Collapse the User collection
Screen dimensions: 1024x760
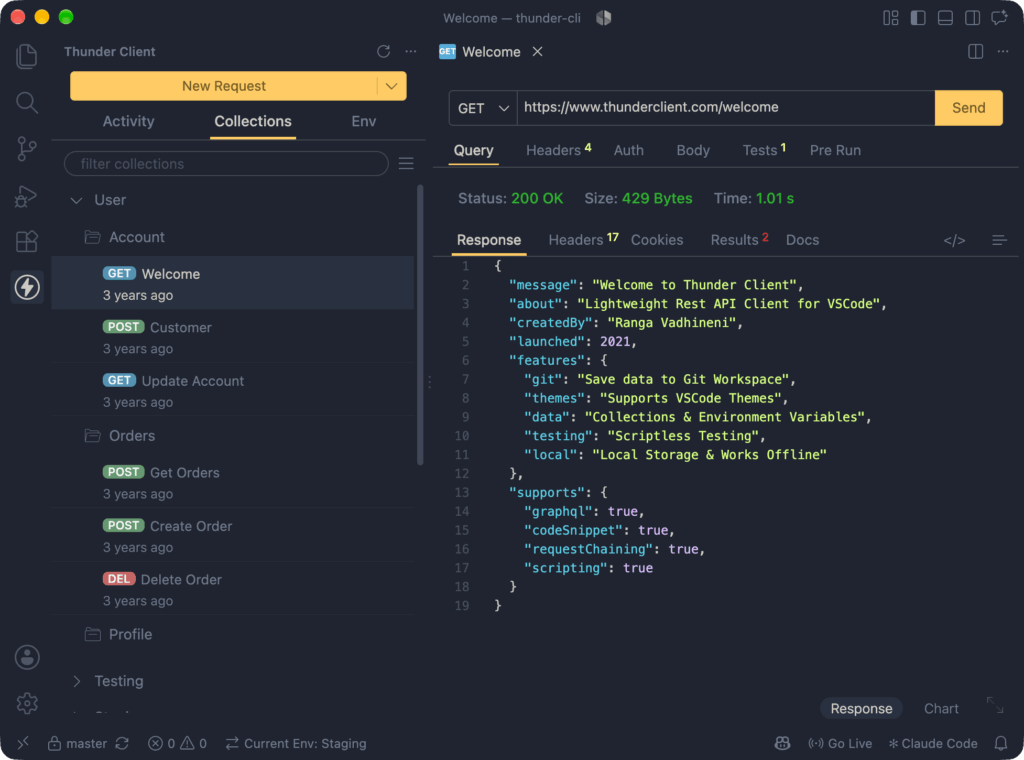click(76, 200)
